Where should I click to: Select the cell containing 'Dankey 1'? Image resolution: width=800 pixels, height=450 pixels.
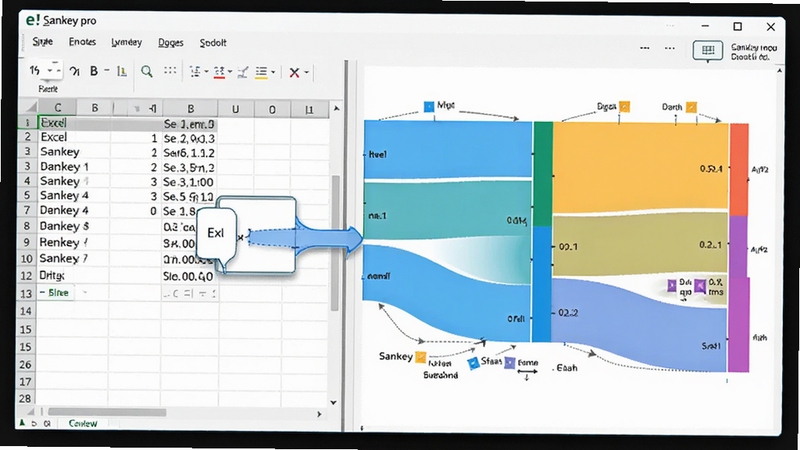pyautogui.click(x=74, y=166)
